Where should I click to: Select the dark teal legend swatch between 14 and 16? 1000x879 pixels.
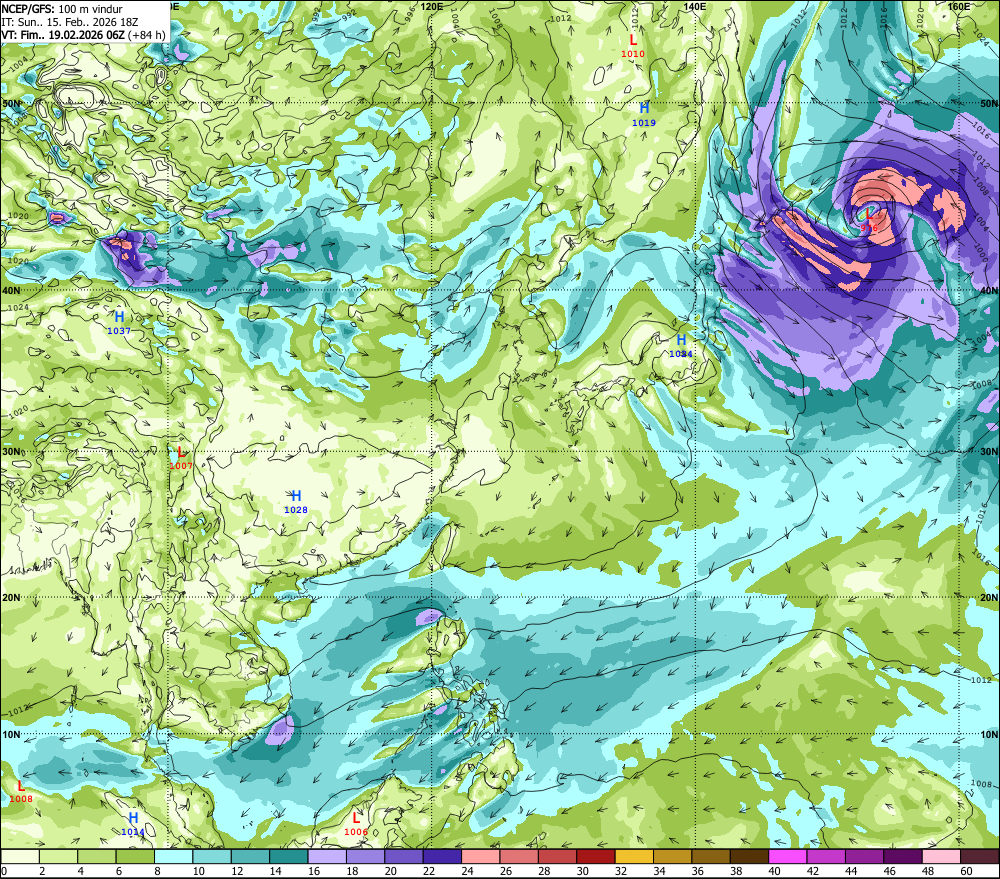tap(289, 856)
